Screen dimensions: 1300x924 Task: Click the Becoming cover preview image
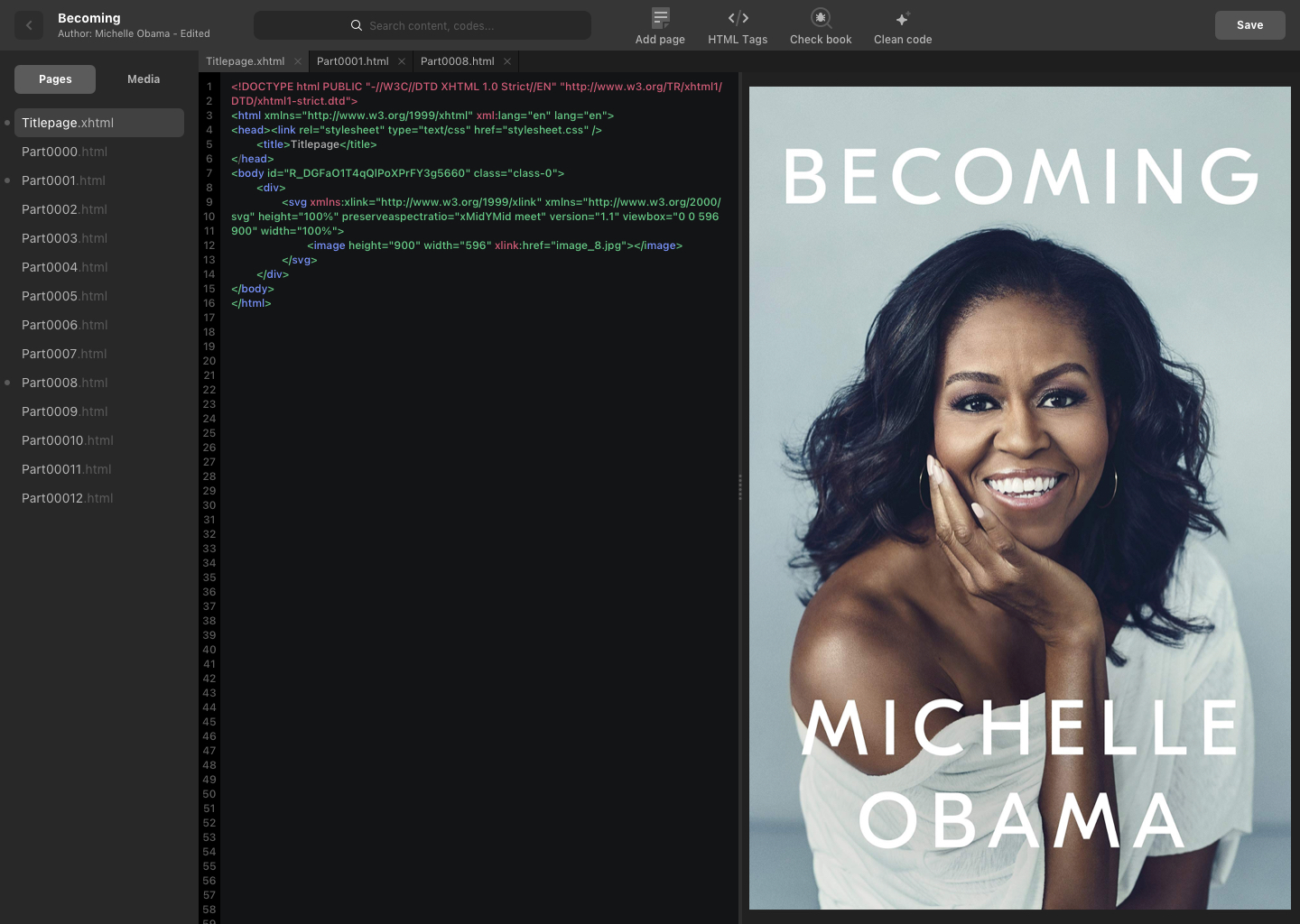[x=1020, y=498]
